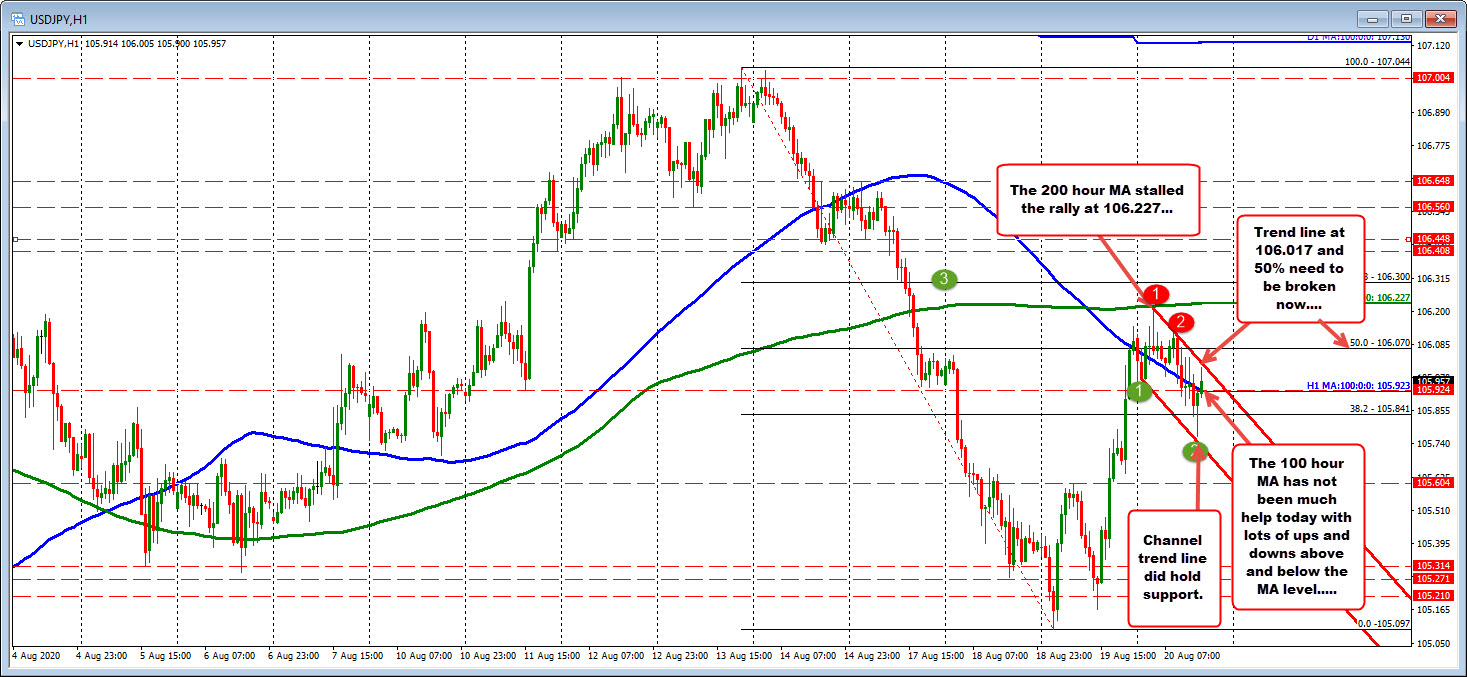Click the green 106.227 moving average label
This screenshot has height=677, width=1467.
(1388, 297)
